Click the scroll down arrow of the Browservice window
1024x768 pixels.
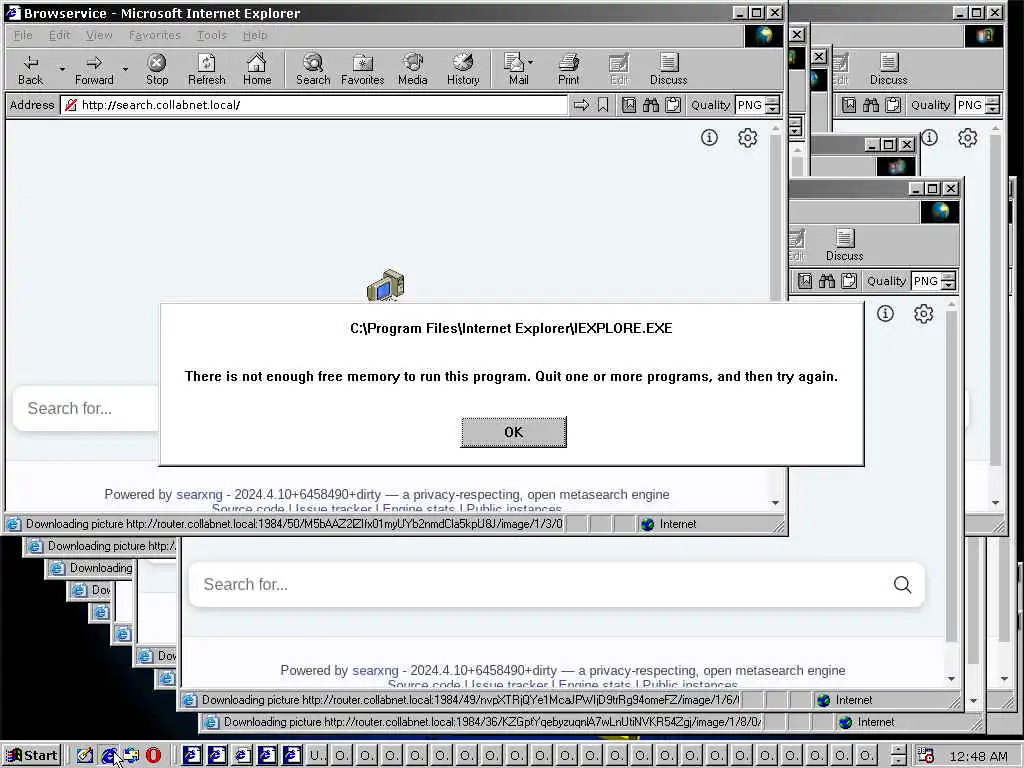click(775, 502)
